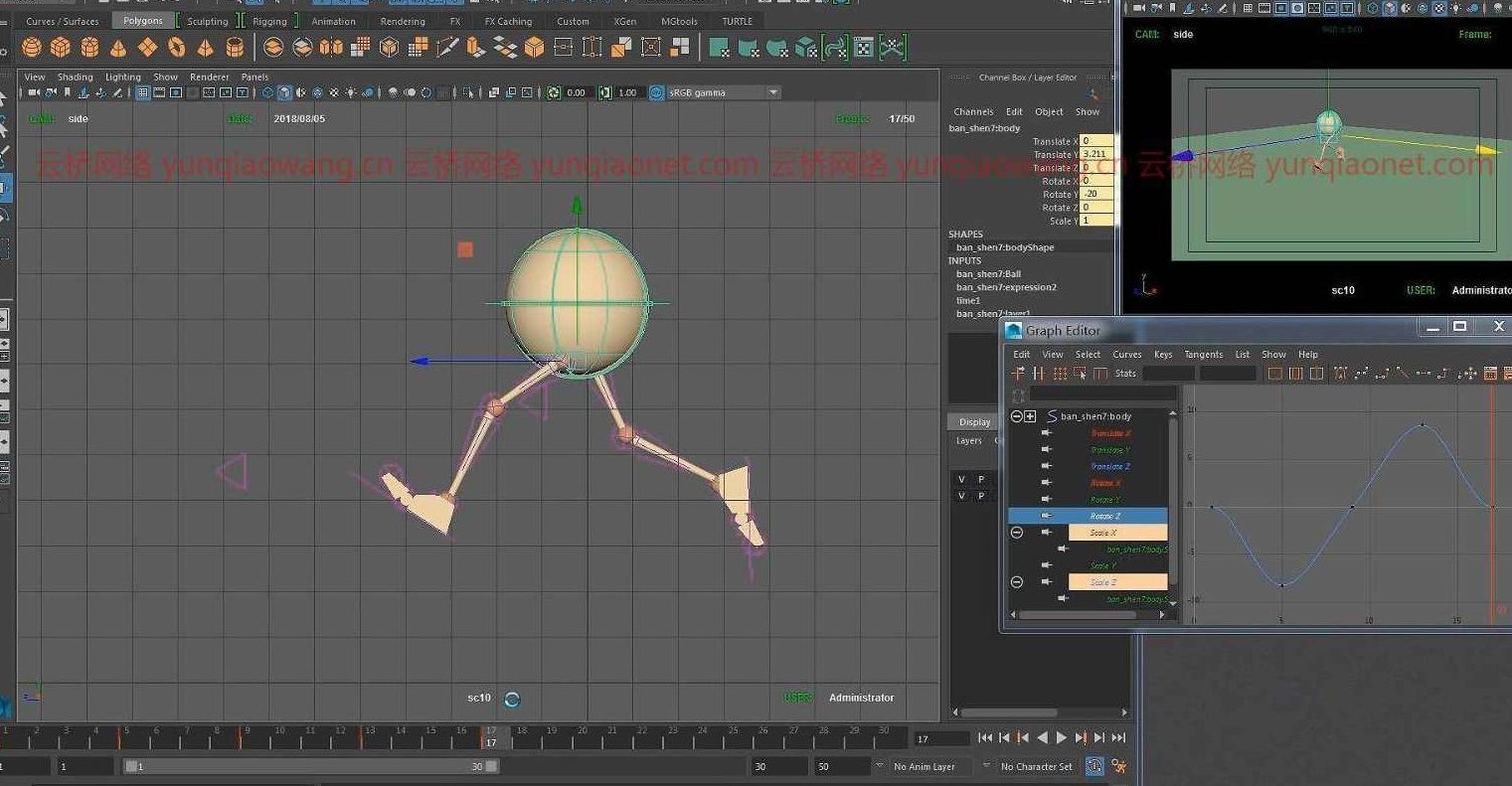Viewport: 1512px width, 786px height.
Task: Play the animation forwards
Action: coord(1061,737)
